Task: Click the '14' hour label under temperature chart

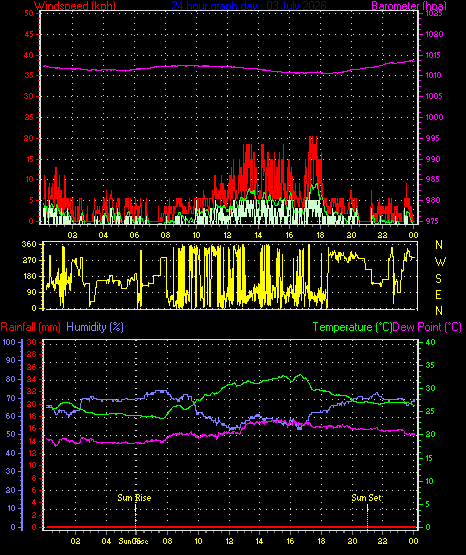Action: click(x=259, y=541)
